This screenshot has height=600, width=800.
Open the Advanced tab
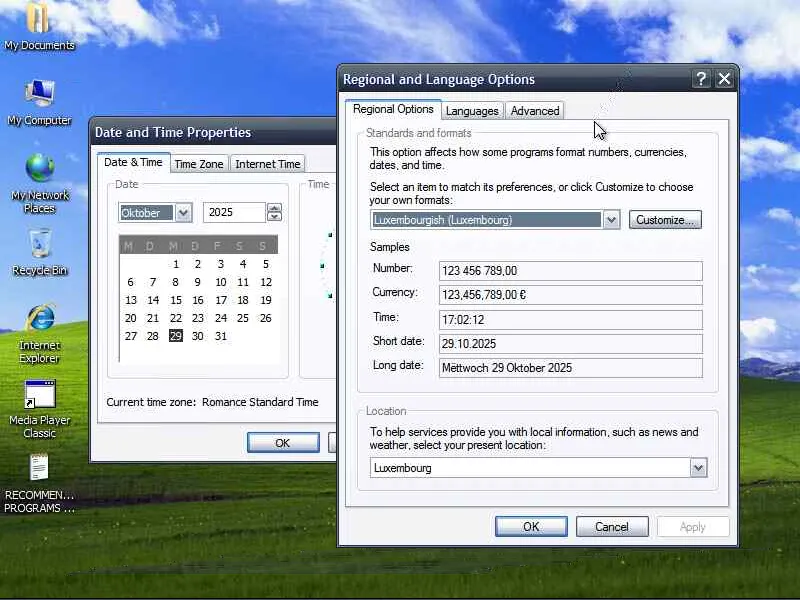(535, 111)
